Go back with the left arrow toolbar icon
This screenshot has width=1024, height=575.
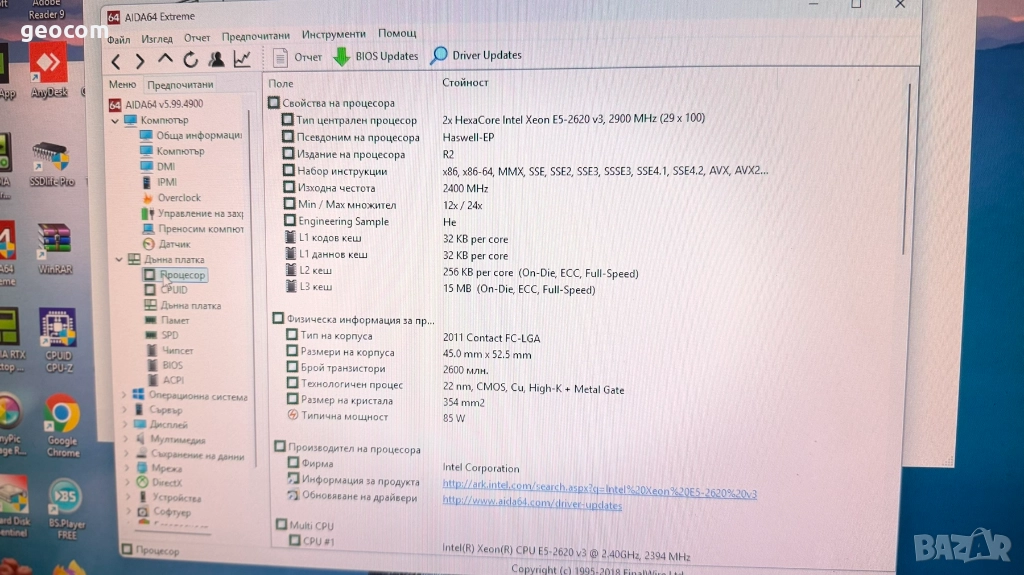116,61
